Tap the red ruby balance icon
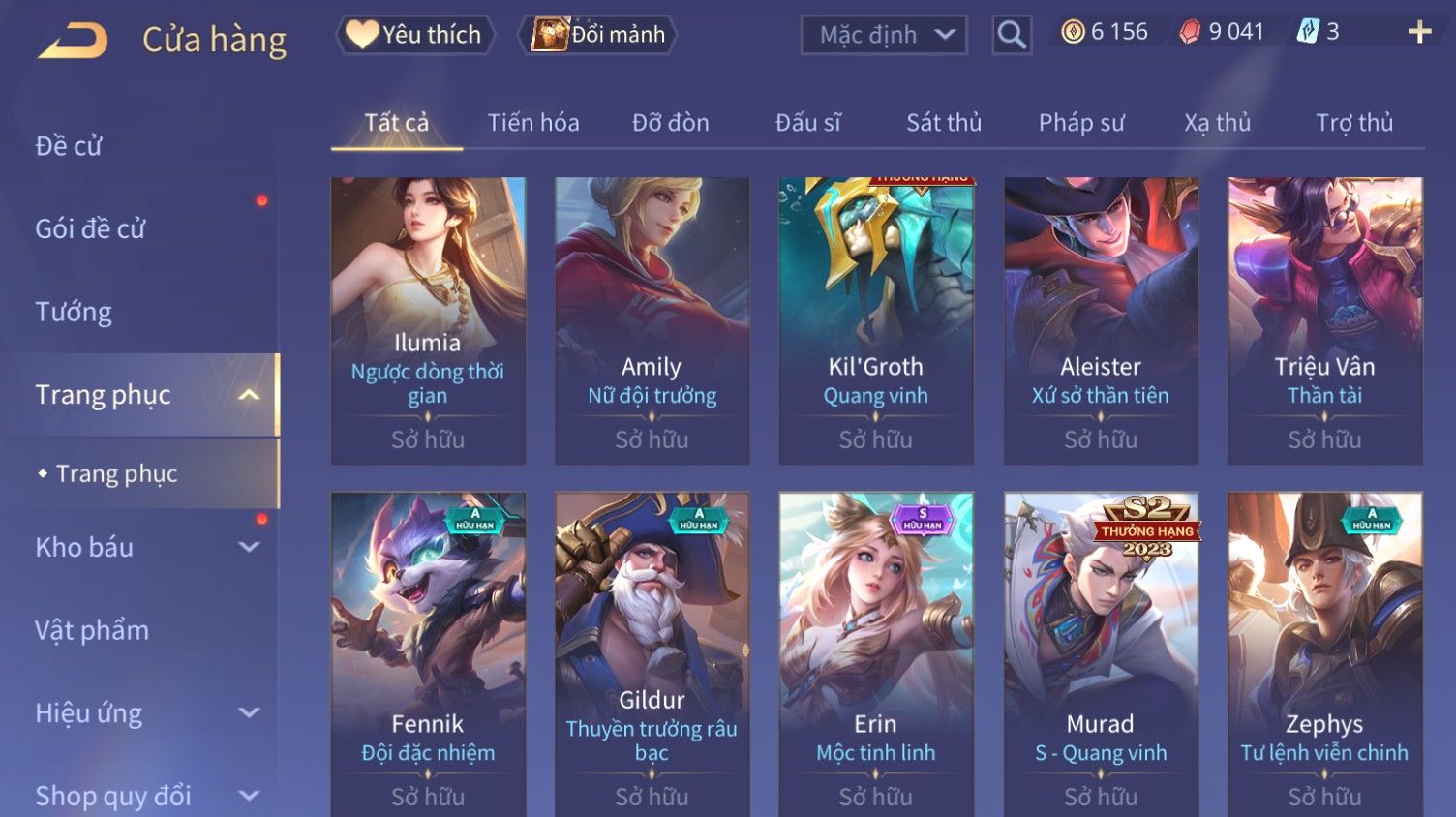Viewport: 1456px width, 817px height. click(1190, 32)
